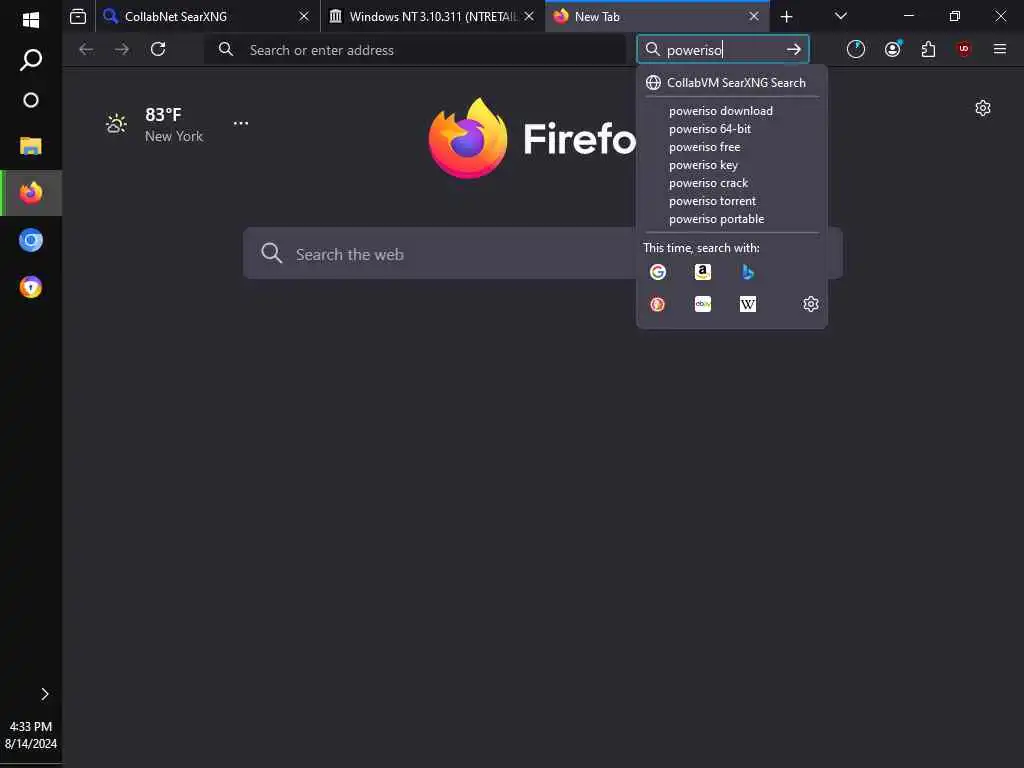
Task: Click the weather condition sun-cloud icon
Action: [x=116, y=123]
